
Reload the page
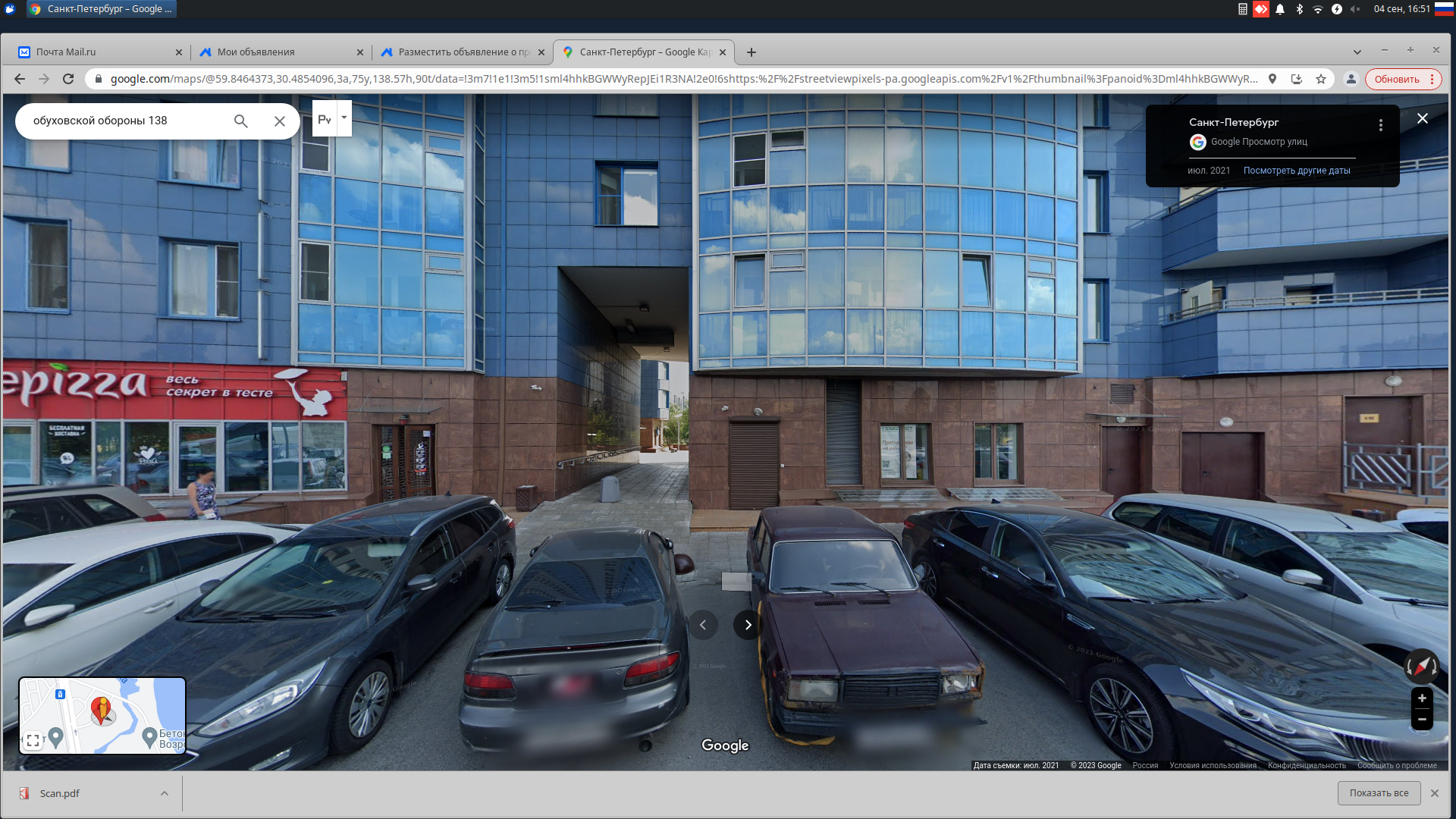click(x=68, y=79)
